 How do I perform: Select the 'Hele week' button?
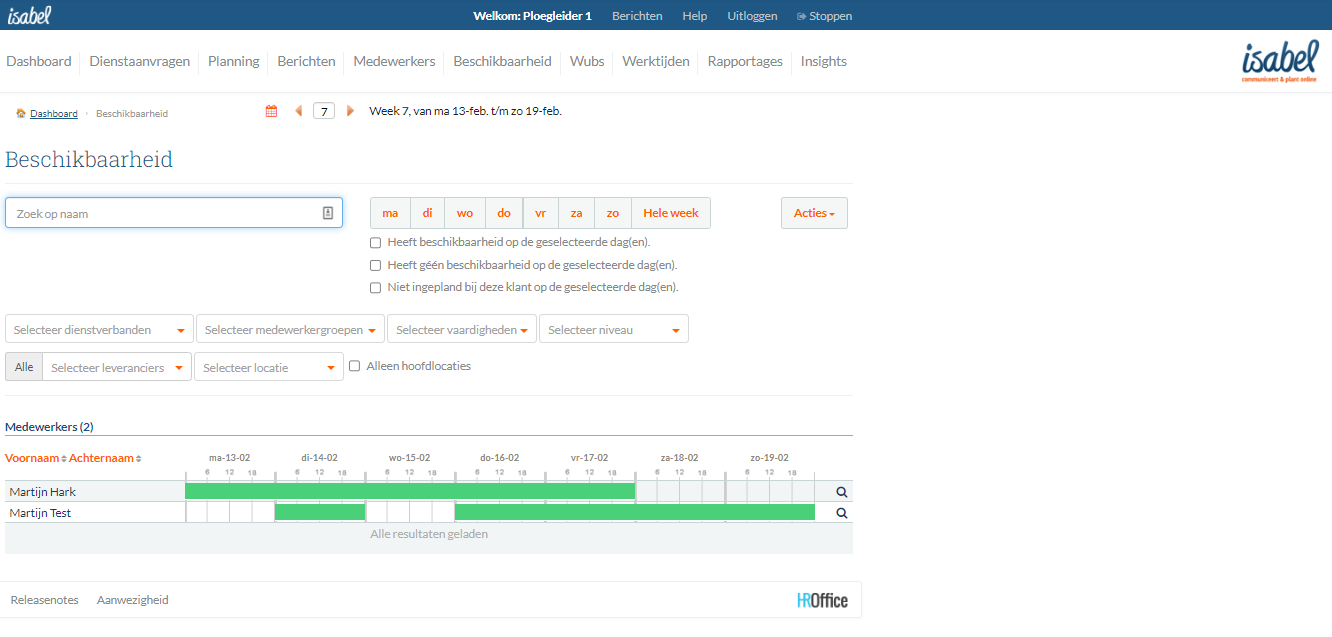pos(670,213)
